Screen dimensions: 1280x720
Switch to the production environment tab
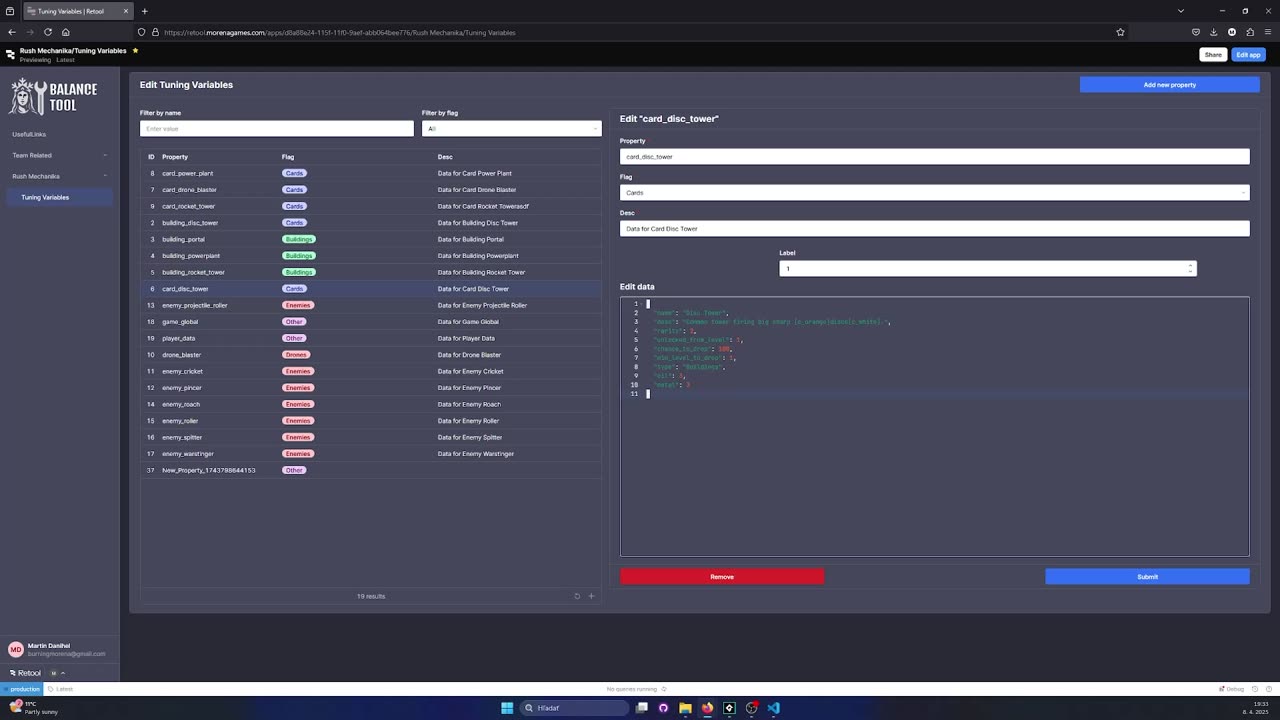[21, 689]
